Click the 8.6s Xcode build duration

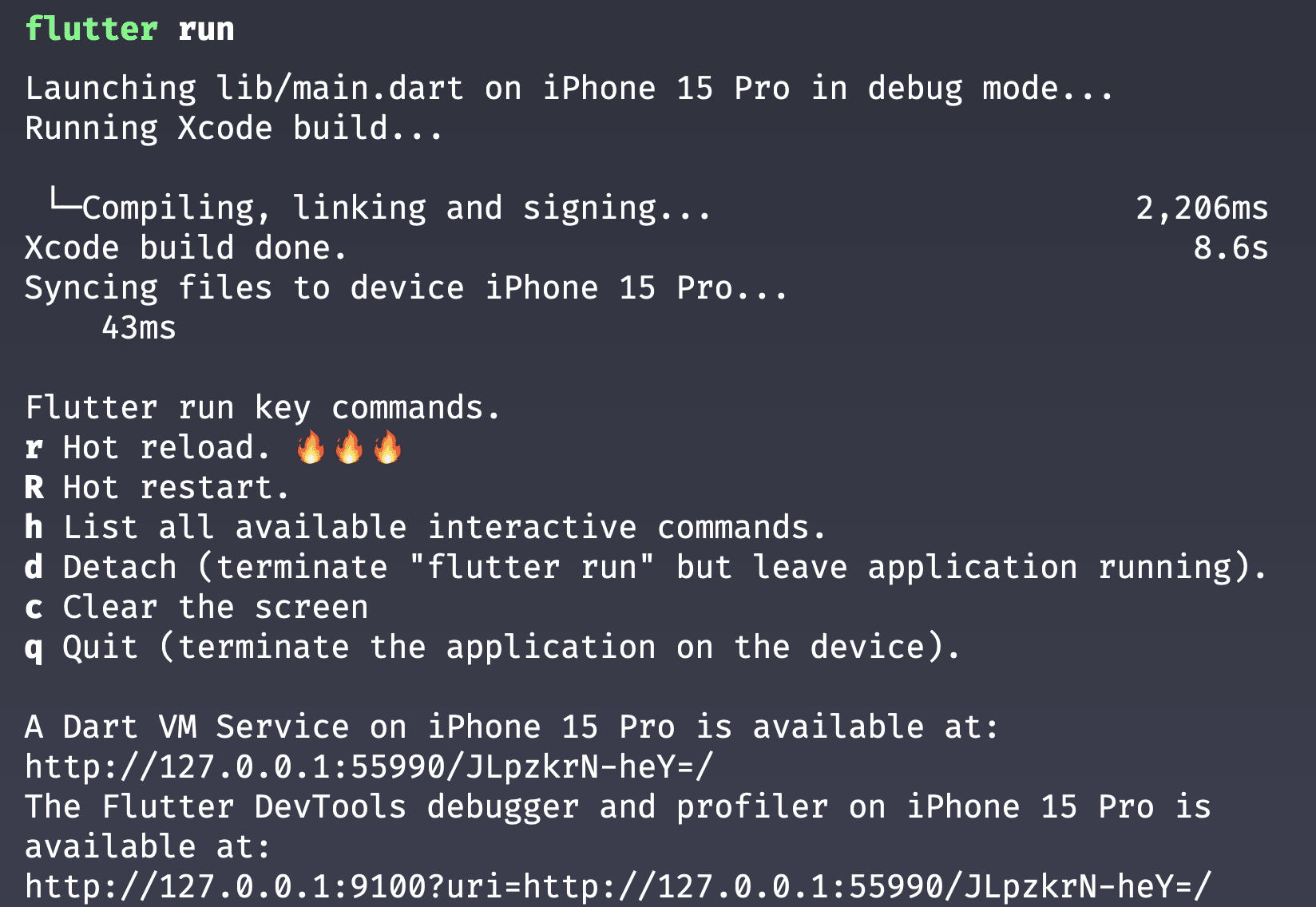coord(1231,248)
